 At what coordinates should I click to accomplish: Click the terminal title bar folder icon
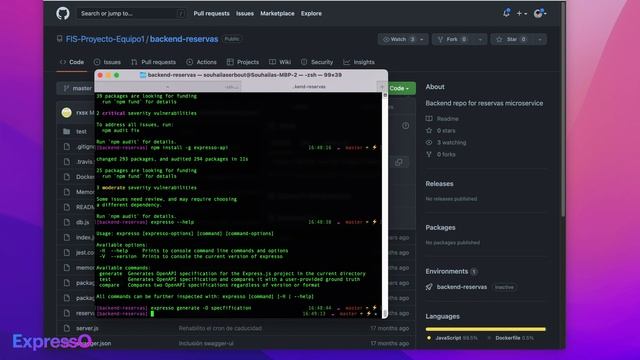coord(143,75)
